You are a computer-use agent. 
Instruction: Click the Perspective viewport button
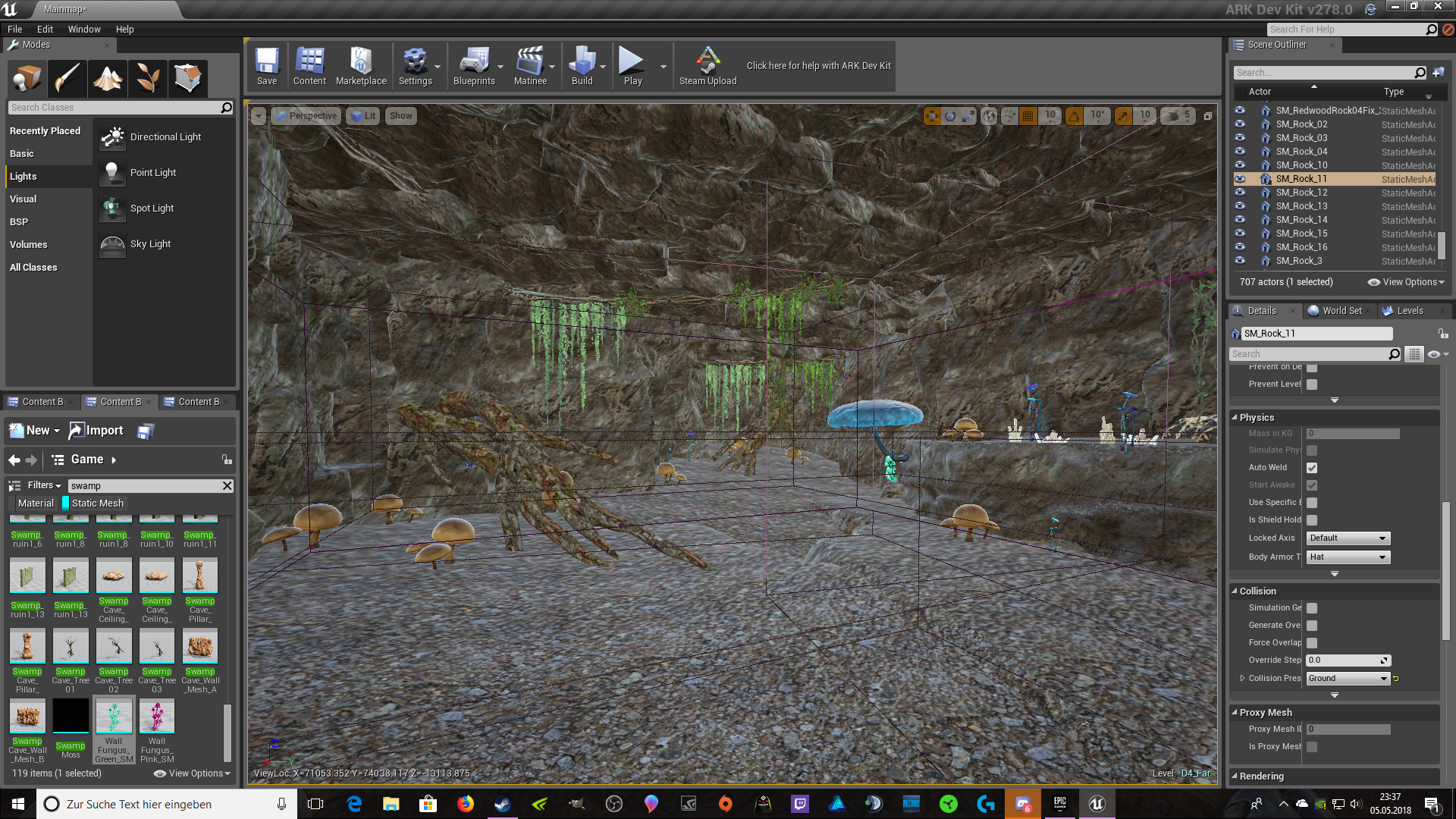[306, 116]
